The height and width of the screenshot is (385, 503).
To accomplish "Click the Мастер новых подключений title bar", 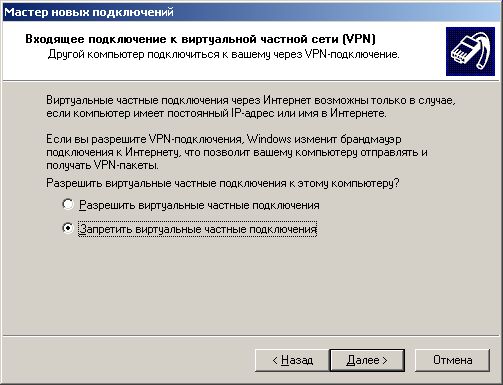I will [x=251, y=12].
